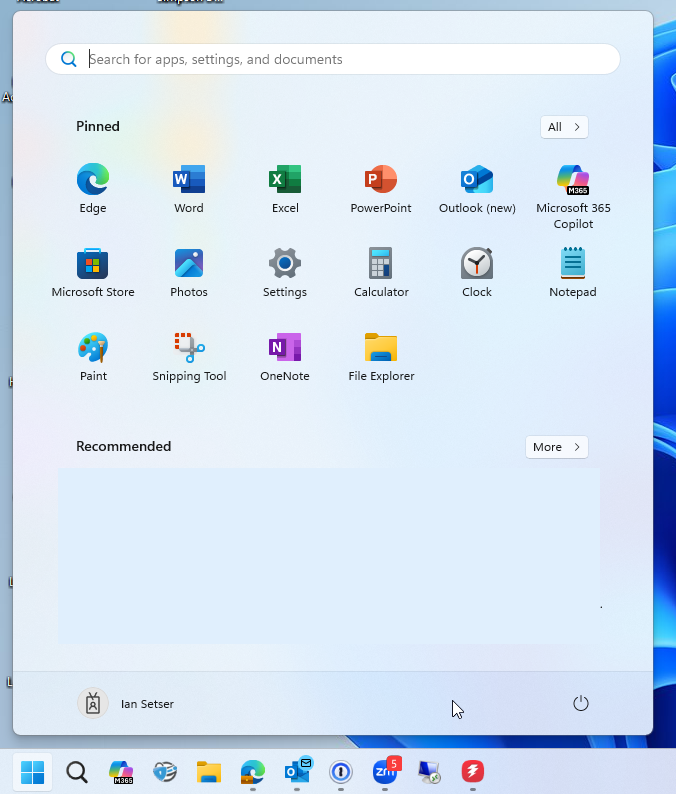
Task: Start PowerPoint from pinned apps
Action: [381, 188]
